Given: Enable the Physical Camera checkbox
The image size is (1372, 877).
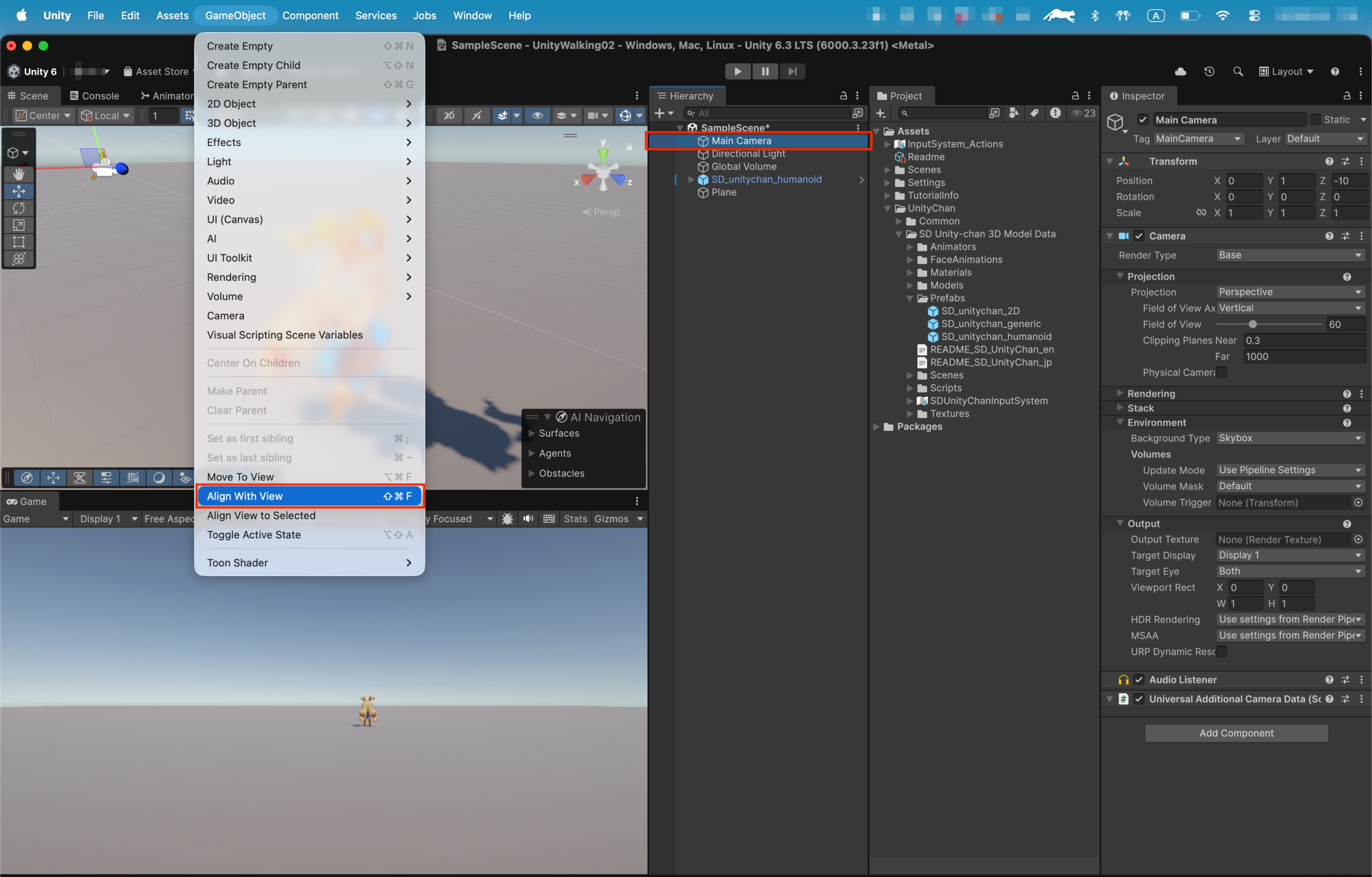Looking at the screenshot, I should tap(1221, 372).
